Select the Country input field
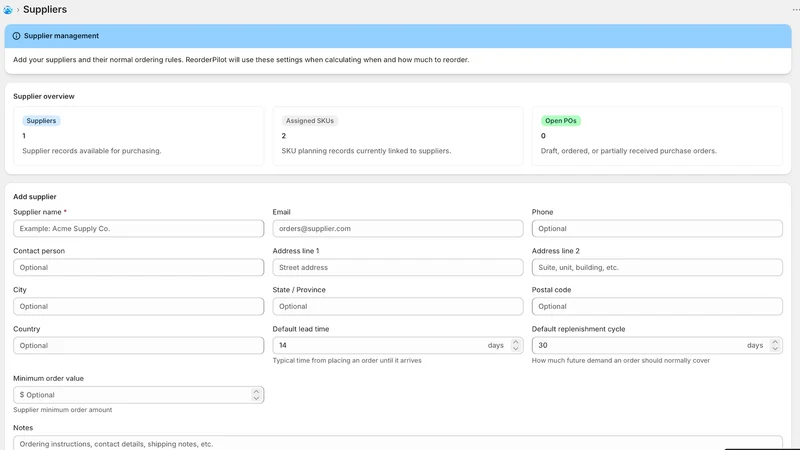Screen dimensions: 800x450 [138, 345]
